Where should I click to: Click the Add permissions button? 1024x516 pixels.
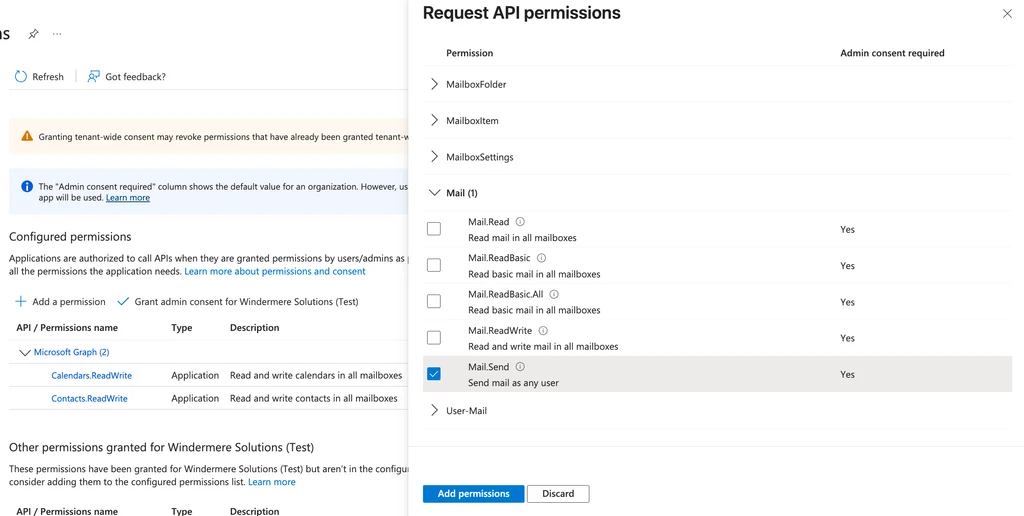[473, 494]
